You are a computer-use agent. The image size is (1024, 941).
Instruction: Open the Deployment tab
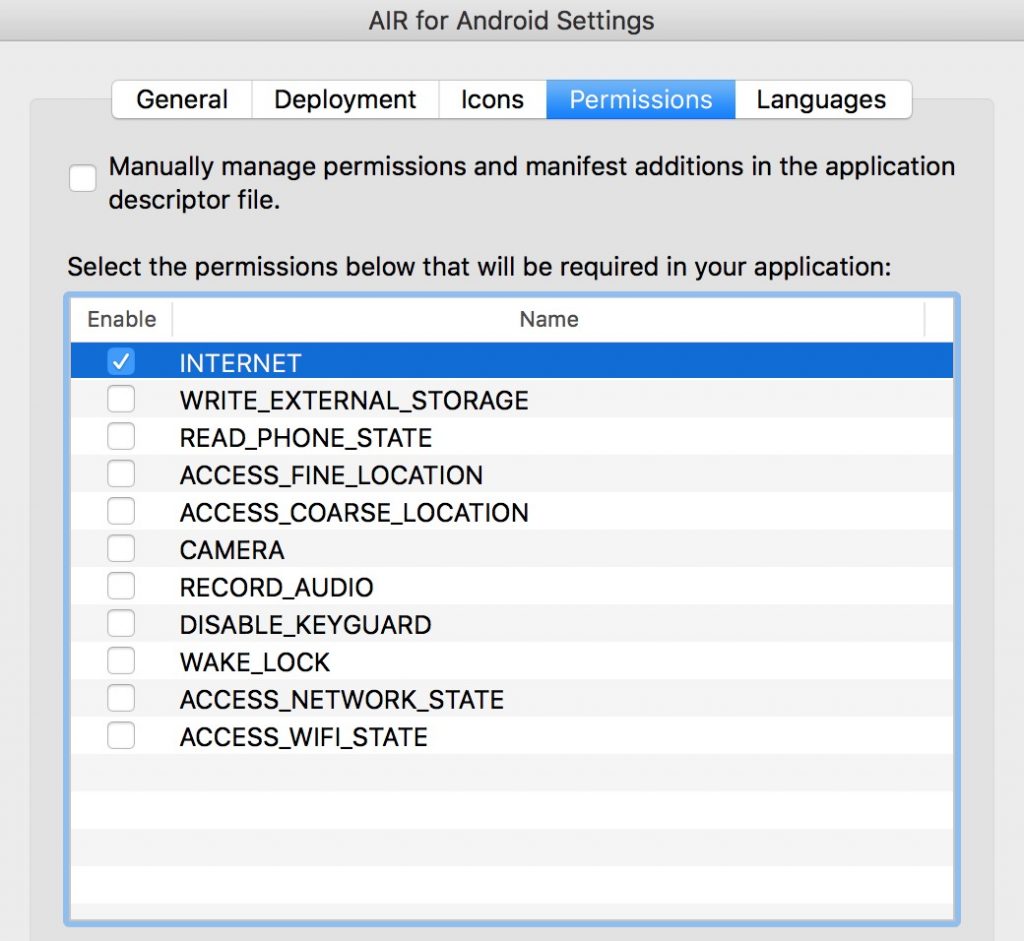click(x=344, y=99)
